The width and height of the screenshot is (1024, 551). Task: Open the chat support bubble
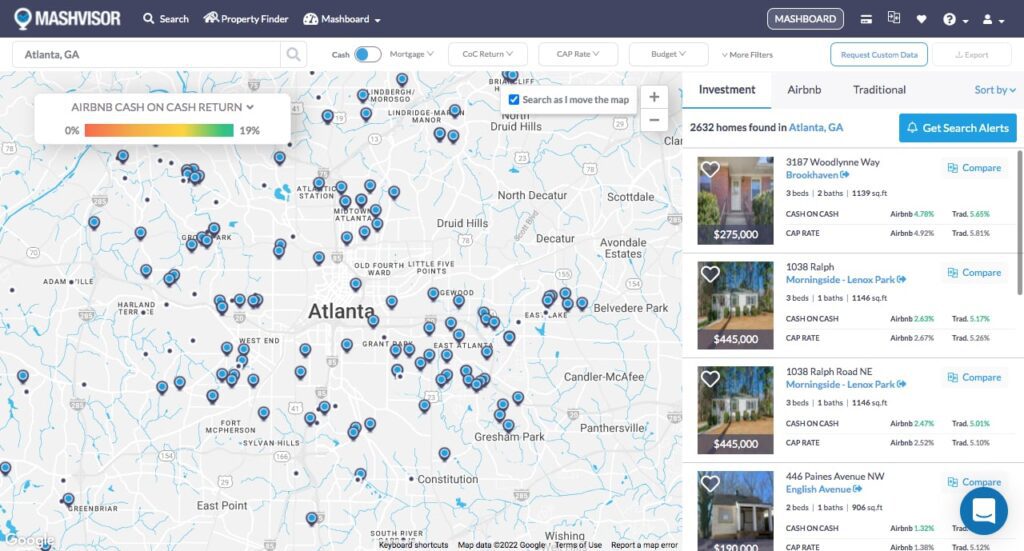click(983, 510)
